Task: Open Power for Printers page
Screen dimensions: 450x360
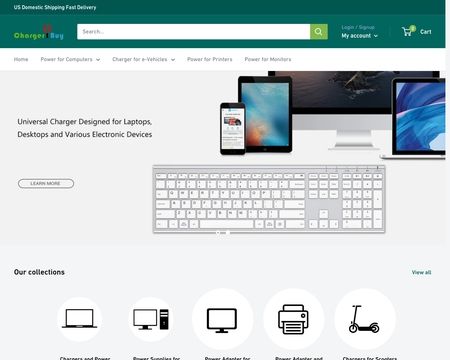Action: (x=210, y=59)
